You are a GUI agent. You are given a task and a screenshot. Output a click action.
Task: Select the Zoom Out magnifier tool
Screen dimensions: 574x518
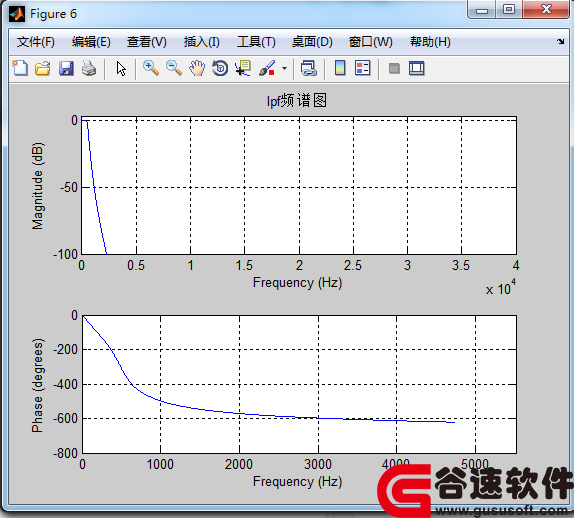point(174,68)
